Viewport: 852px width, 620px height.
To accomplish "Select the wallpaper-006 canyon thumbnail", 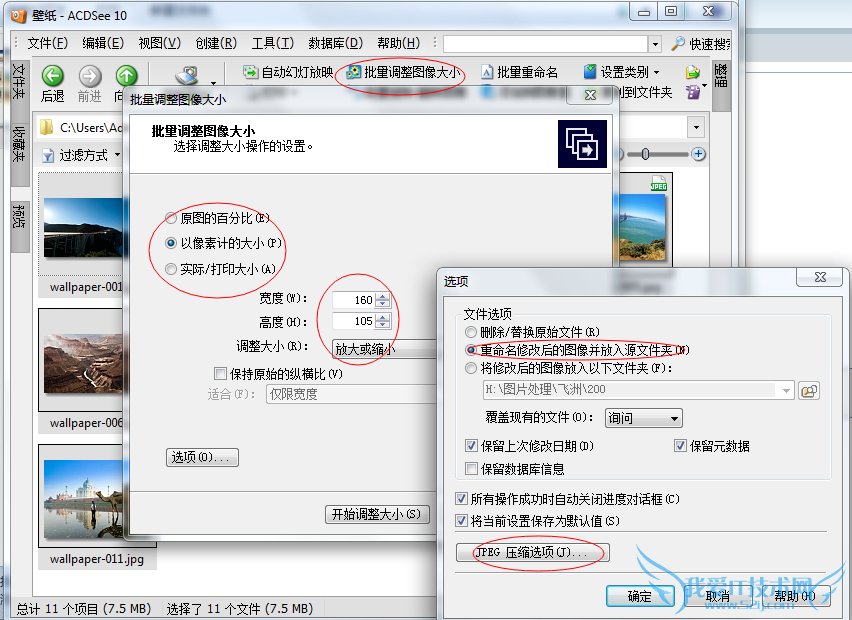I will click(x=83, y=362).
